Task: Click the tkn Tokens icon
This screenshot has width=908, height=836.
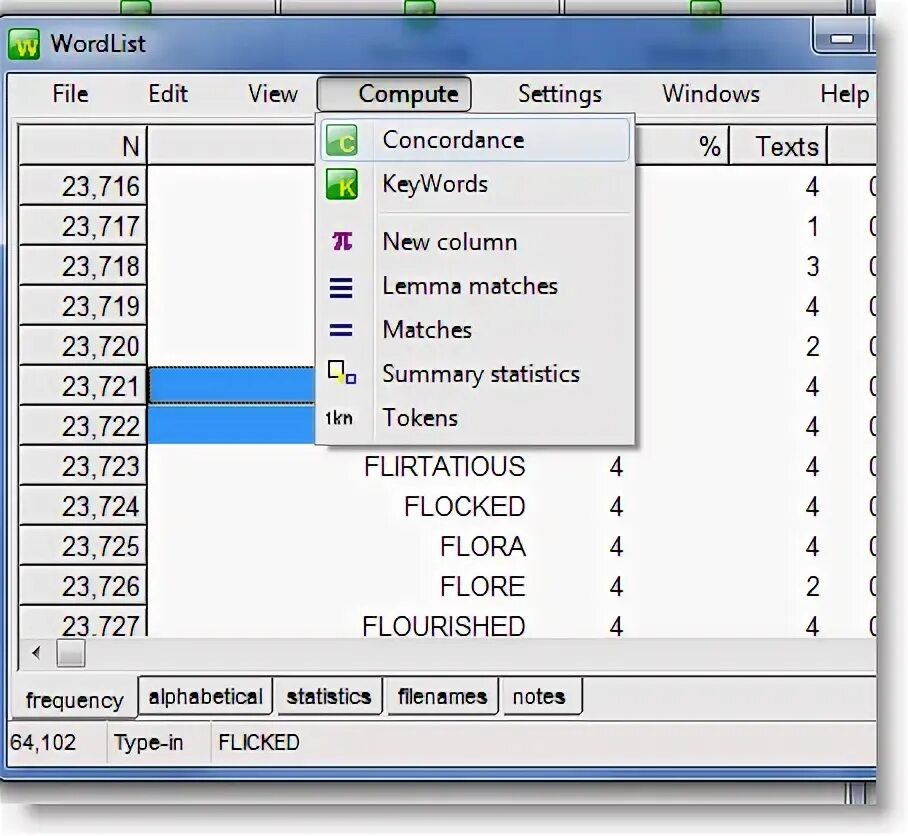Action: click(339, 418)
